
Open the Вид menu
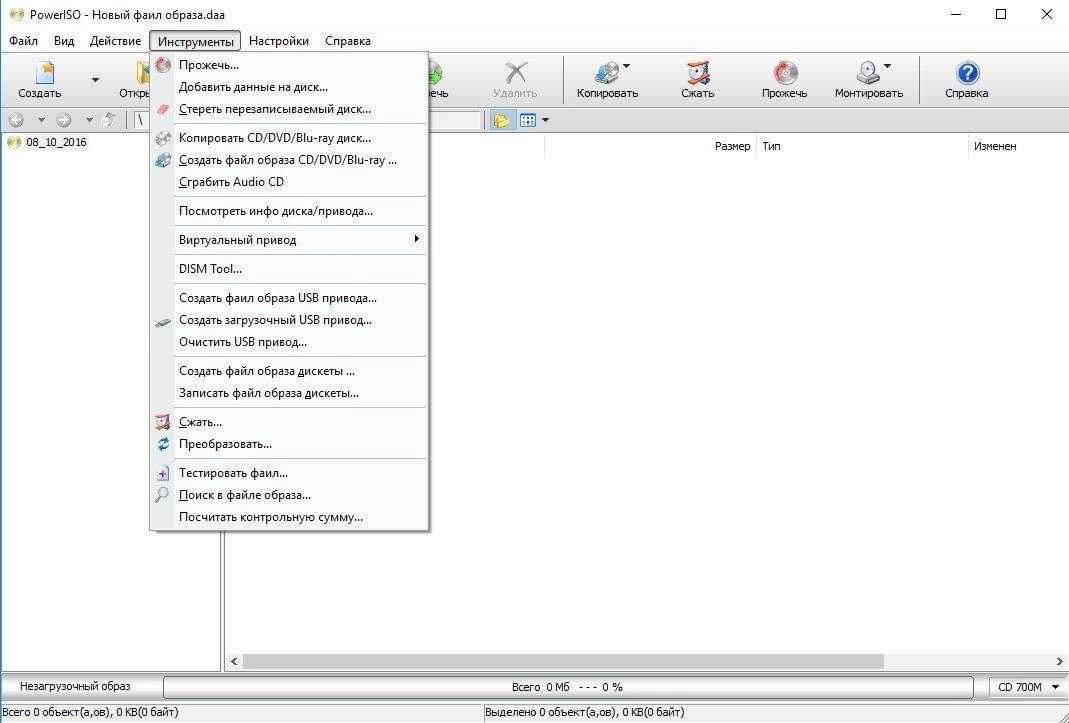[63, 41]
